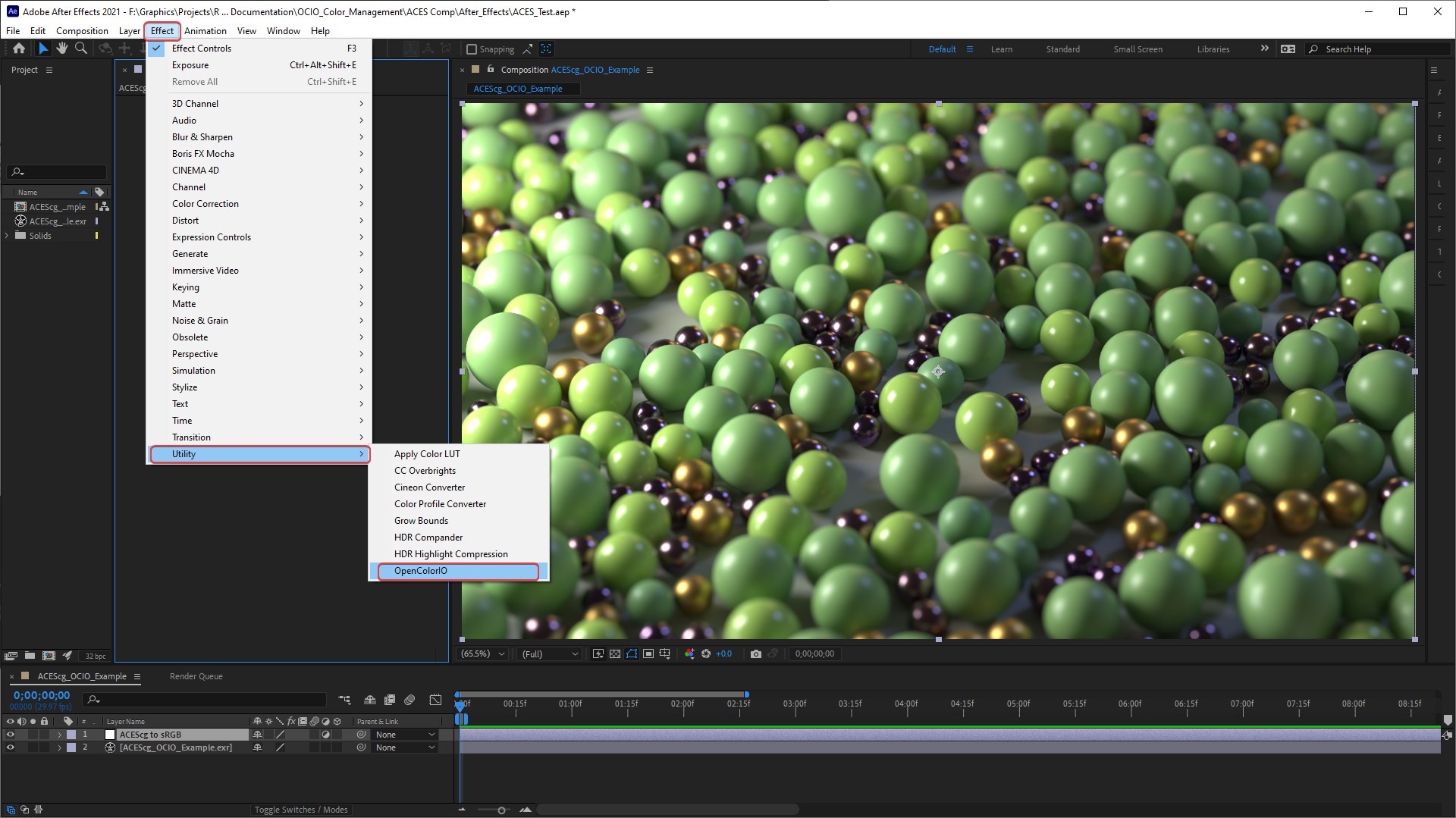Screen dimensions: 1456x818
Task: Click Toggle Switches / Modes button
Action: [x=301, y=810]
